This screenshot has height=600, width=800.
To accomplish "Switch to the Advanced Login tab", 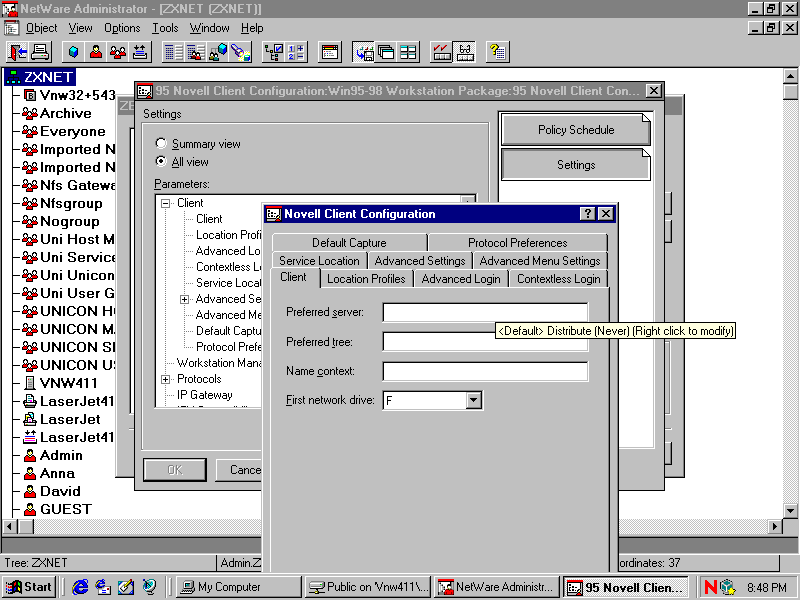I will click(x=461, y=279).
